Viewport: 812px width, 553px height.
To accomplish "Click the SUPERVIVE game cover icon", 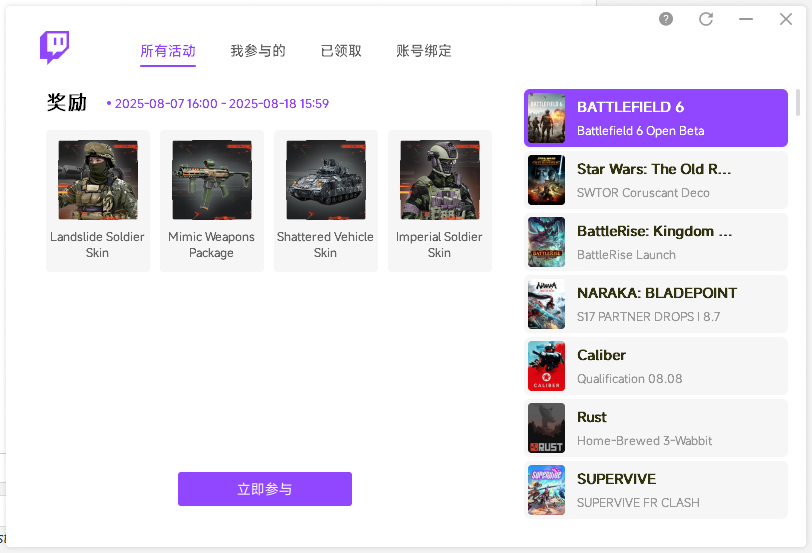I will tap(546, 490).
